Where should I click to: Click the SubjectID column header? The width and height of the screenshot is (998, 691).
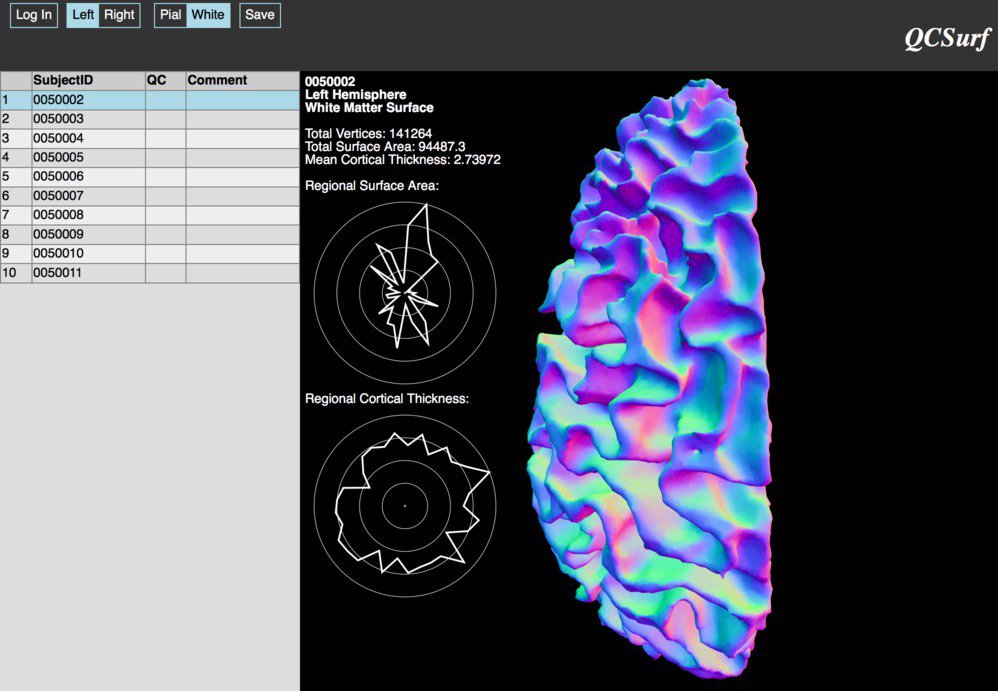pyautogui.click(x=88, y=80)
